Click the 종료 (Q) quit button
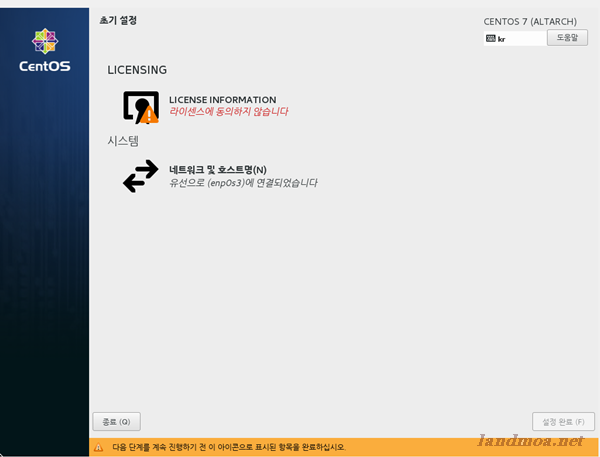Viewport: 600px width, 457px height. [x=116, y=421]
